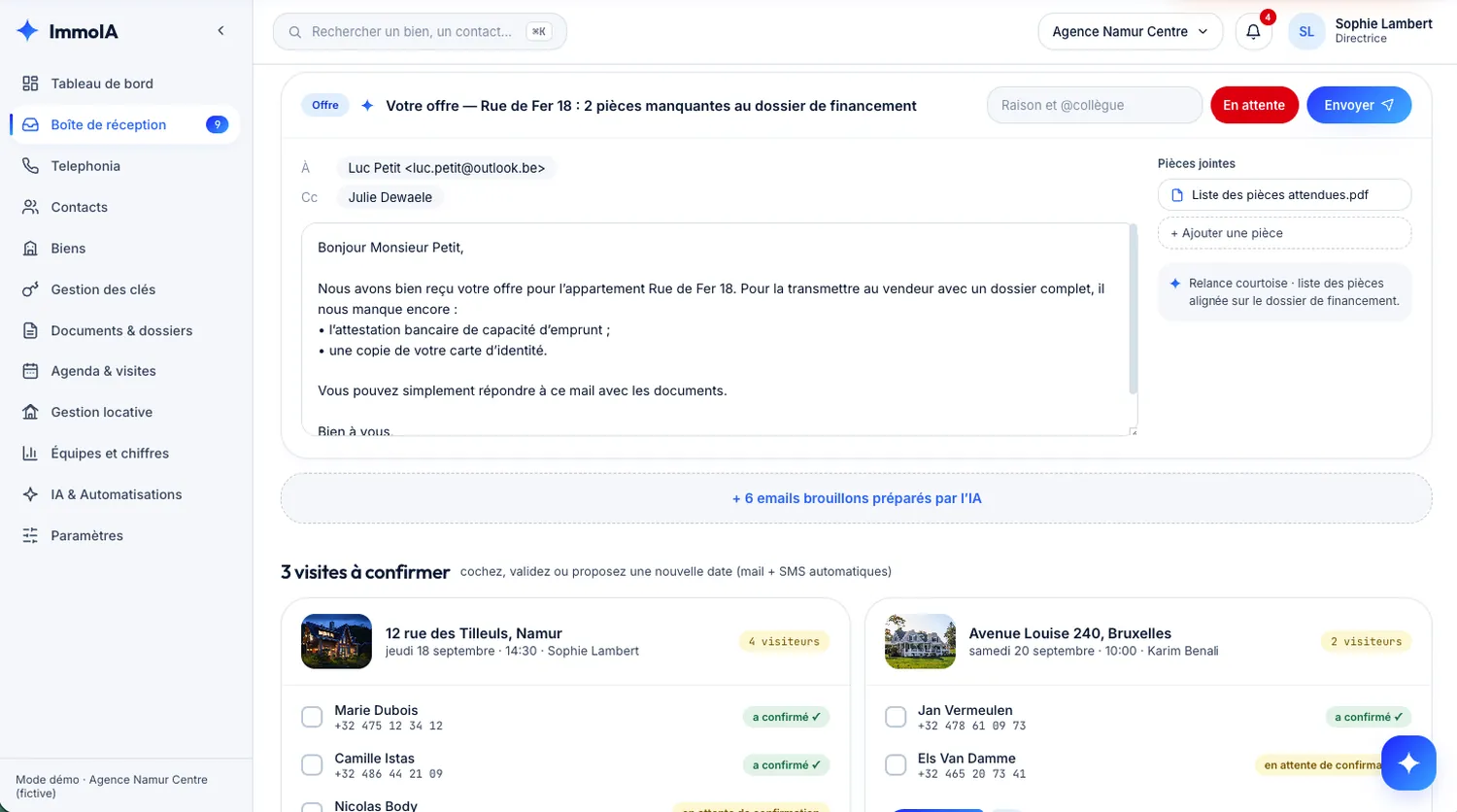Click the SL user avatar
The width and height of the screenshot is (1457, 812).
(1306, 31)
